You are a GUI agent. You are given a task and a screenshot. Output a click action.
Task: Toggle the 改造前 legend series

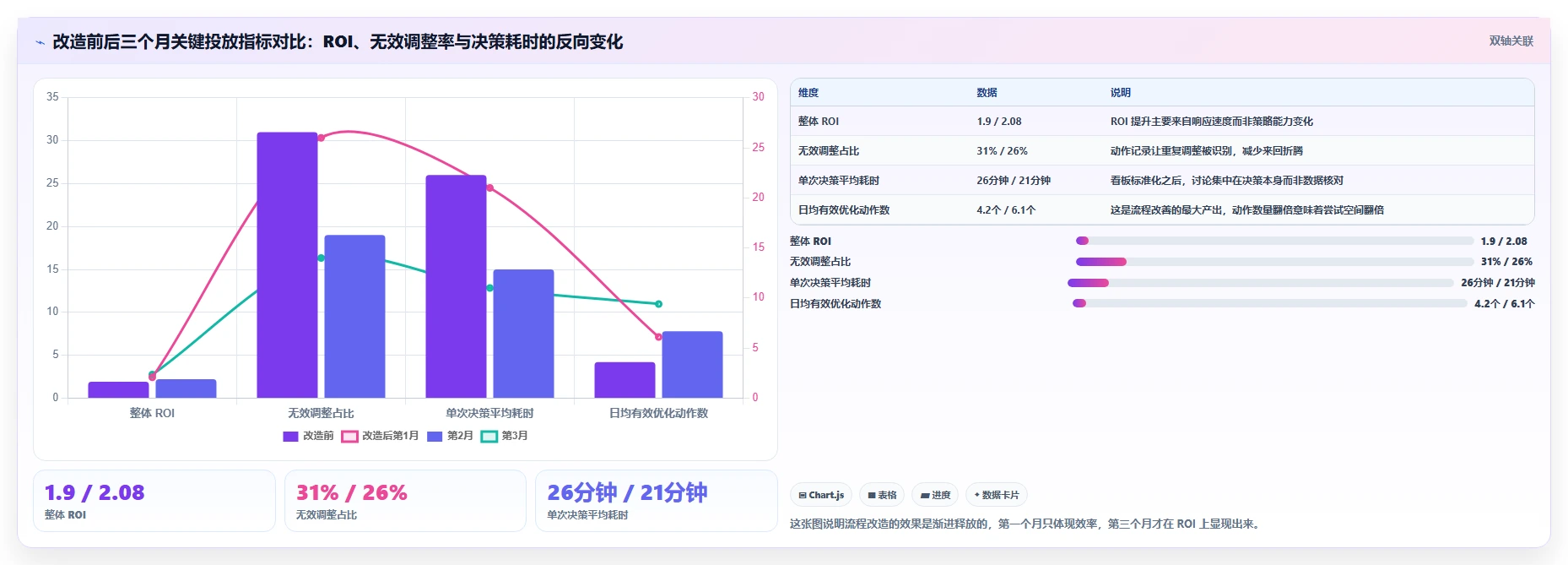[x=308, y=436]
